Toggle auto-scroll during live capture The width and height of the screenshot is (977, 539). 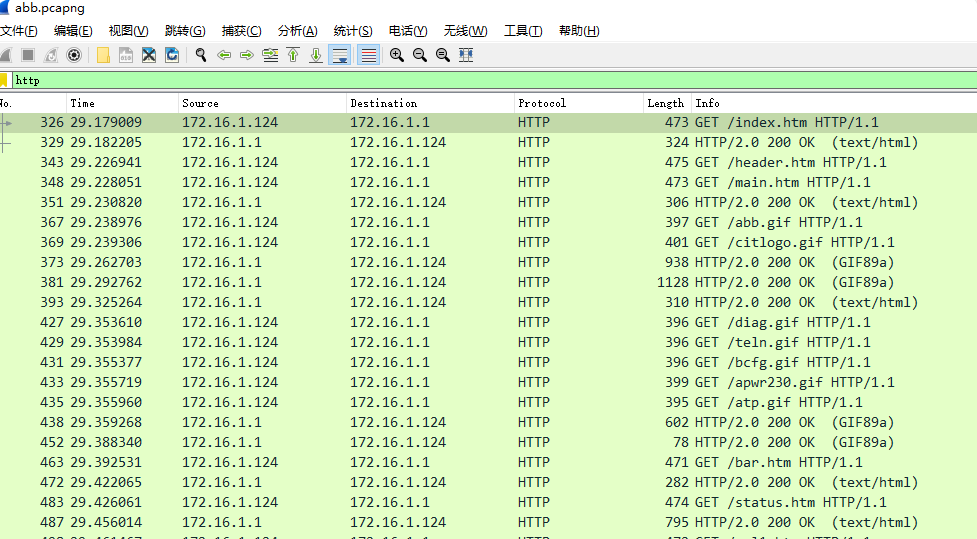pyautogui.click(x=340, y=55)
